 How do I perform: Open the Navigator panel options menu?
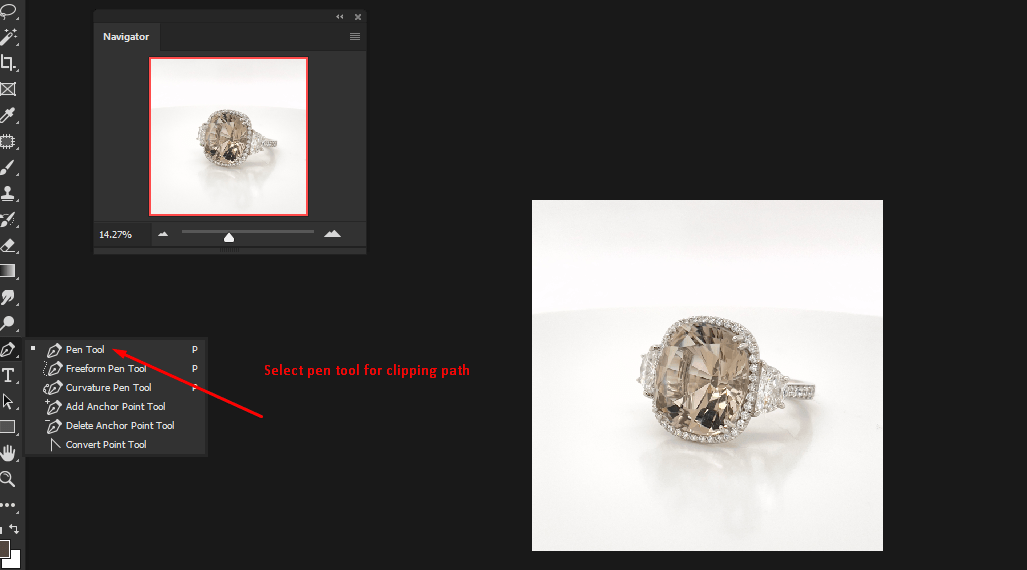355,37
